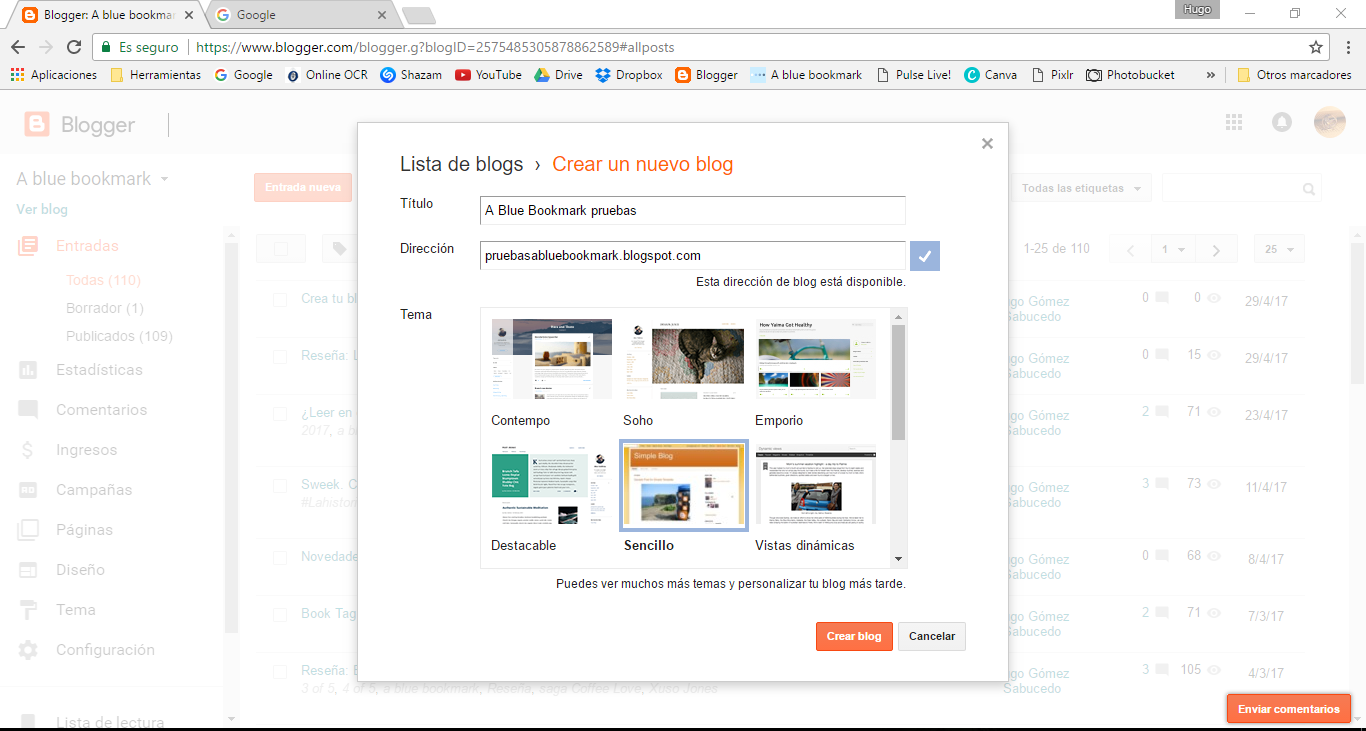Click the Chrome forward arrow
The image size is (1366, 731).
click(x=46, y=47)
